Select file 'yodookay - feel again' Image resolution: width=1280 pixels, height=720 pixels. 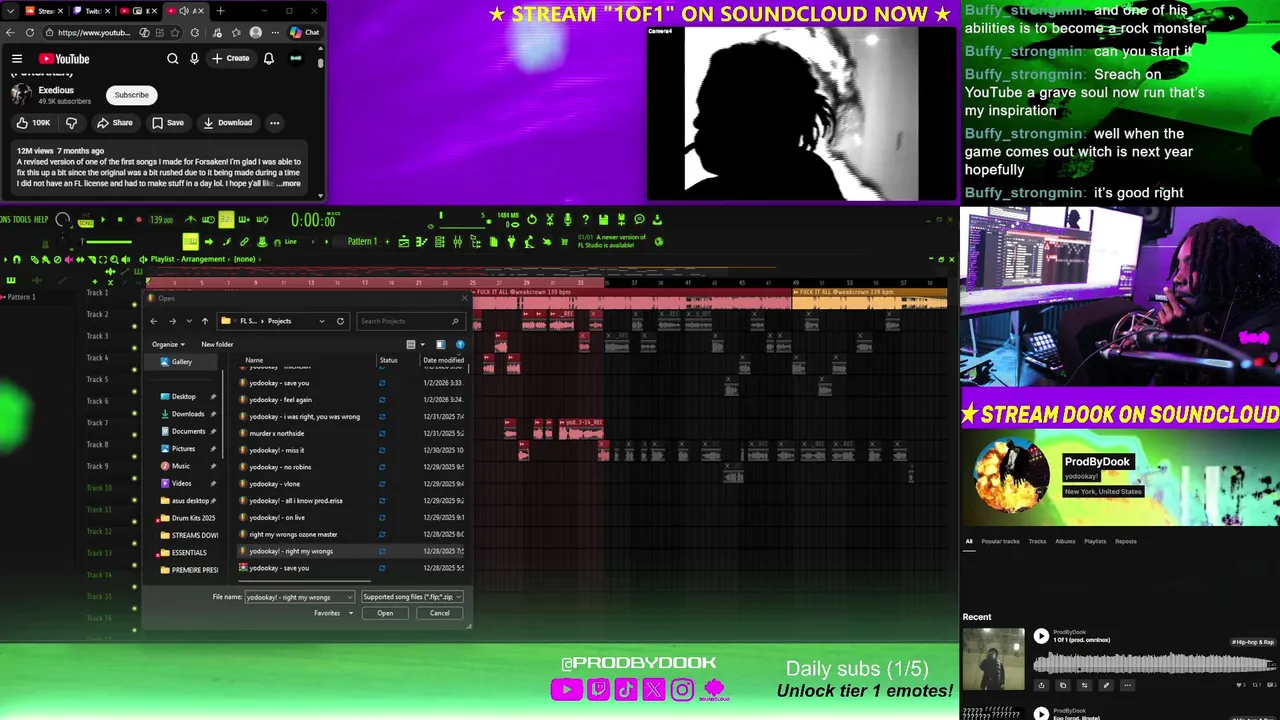coord(280,400)
